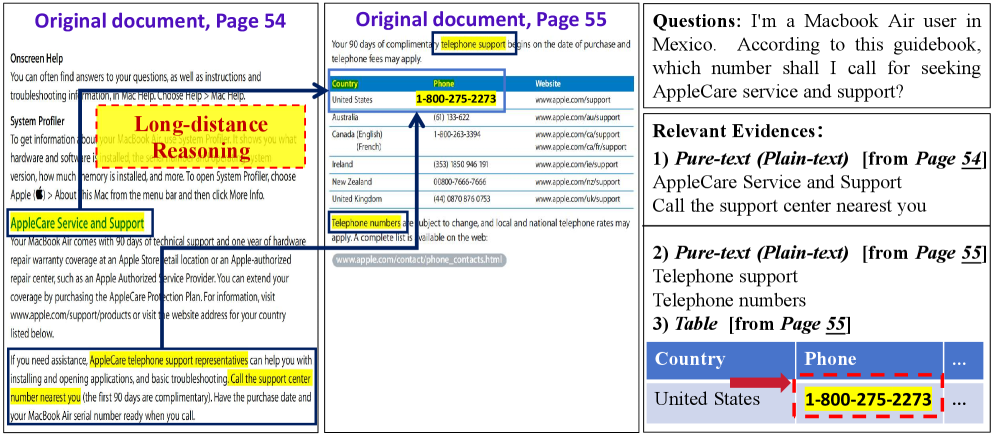Click 1-800-275-2273 in the evidence table

coord(868,400)
